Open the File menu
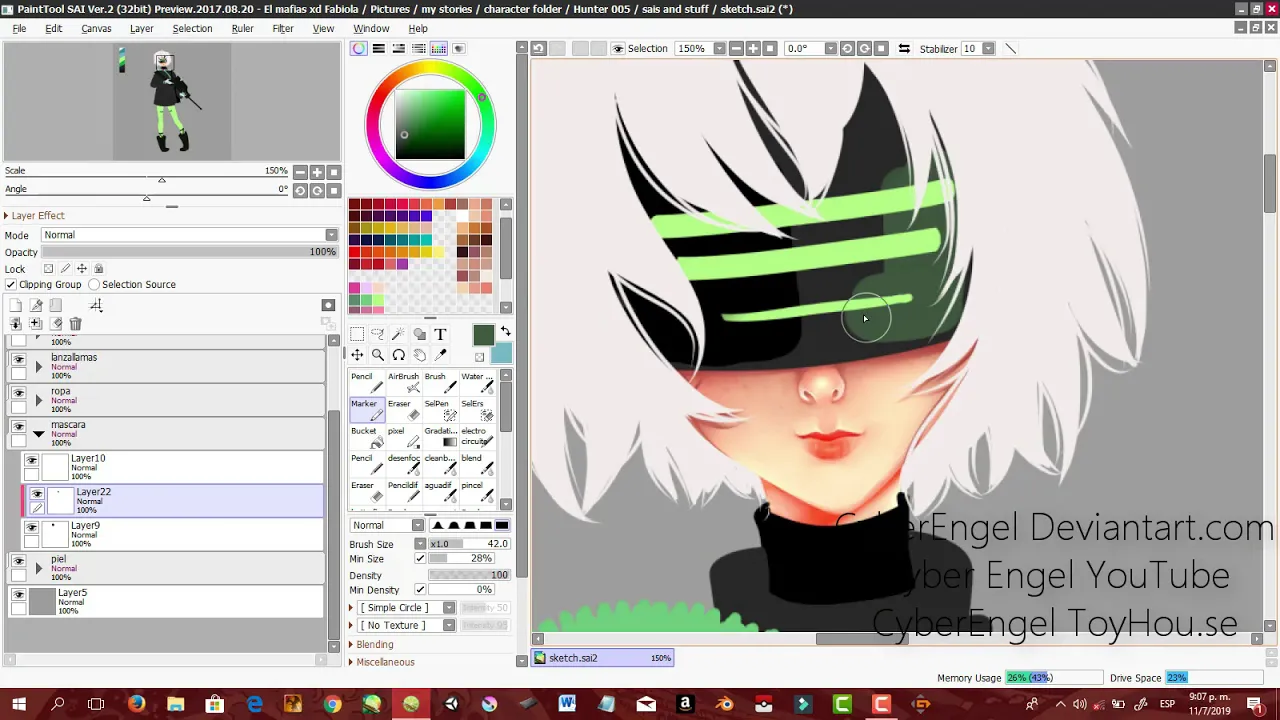The height and width of the screenshot is (720, 1280). point(19,28)
